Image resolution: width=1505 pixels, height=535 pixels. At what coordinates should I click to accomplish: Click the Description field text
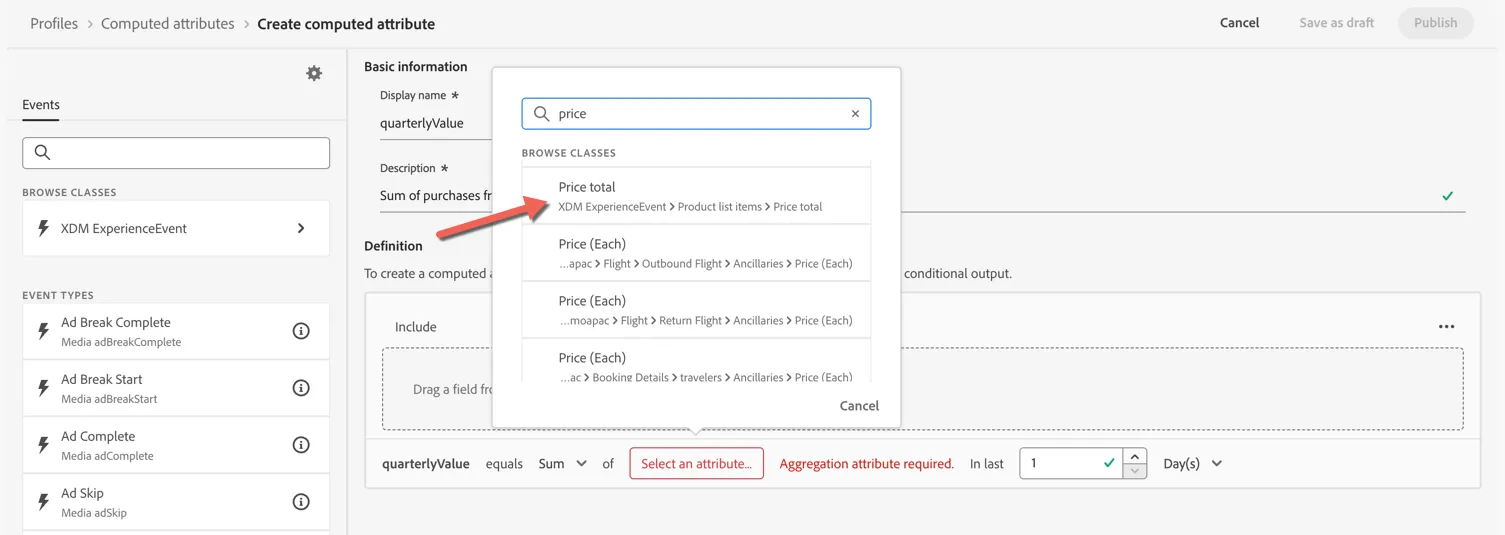pyautogui.click(x=436, y=196)
